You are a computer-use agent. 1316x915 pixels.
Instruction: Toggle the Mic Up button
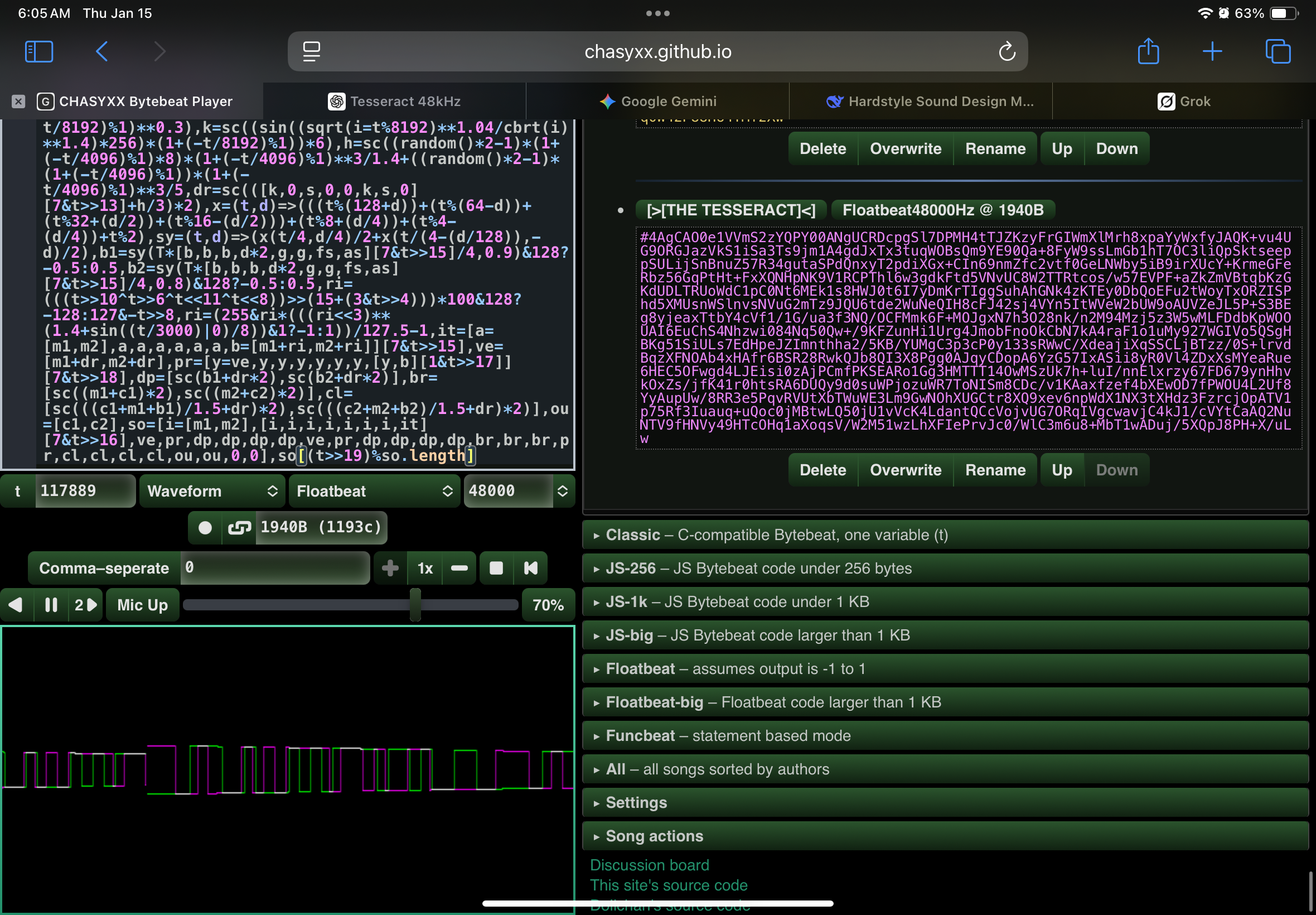pyautogui.click(x=142, y=605)
